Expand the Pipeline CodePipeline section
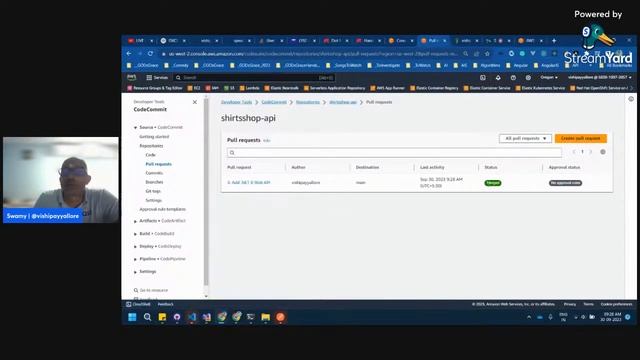Screen dimensions: 640x360 click(x=136, y=259)
